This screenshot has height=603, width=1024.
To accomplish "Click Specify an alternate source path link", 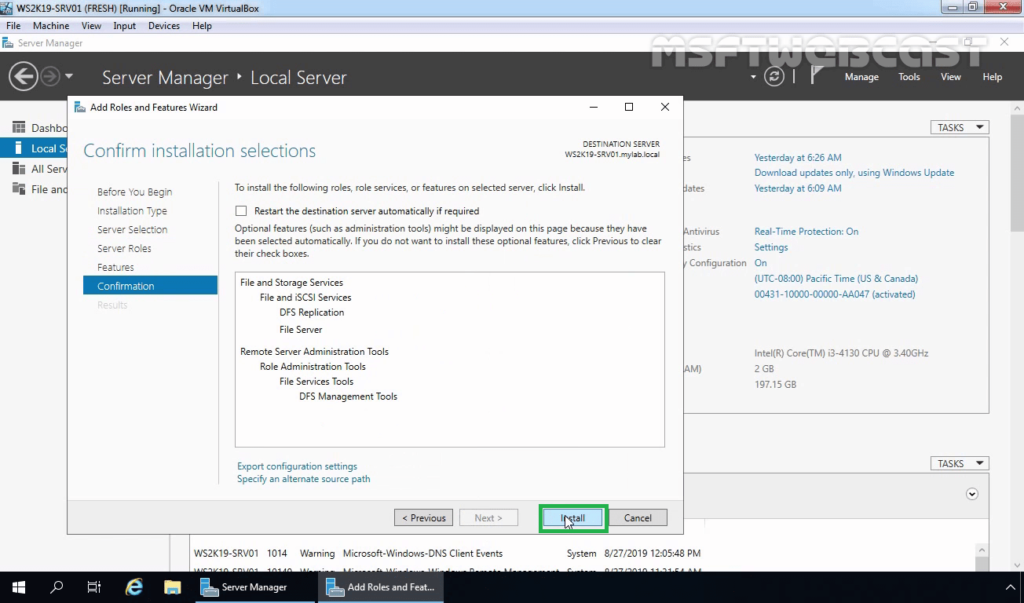I will [304, 479].
